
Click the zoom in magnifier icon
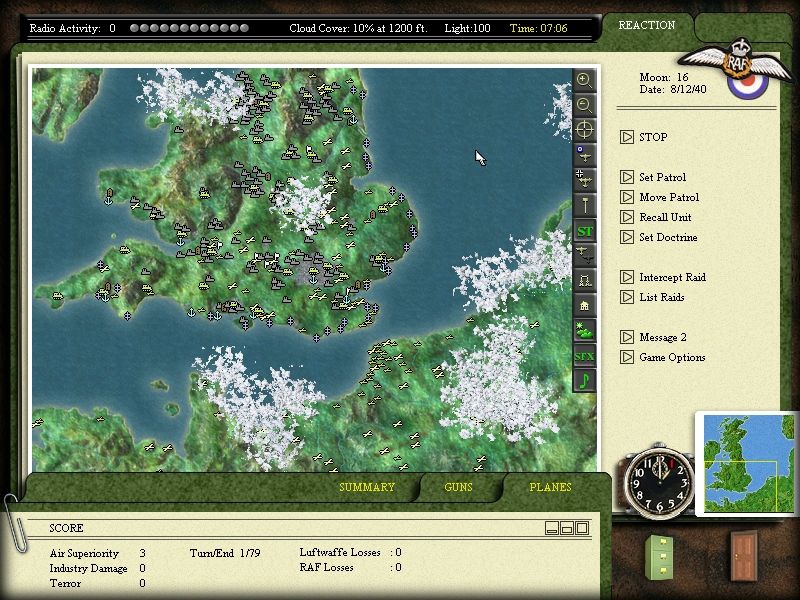(x=585, y=80)
